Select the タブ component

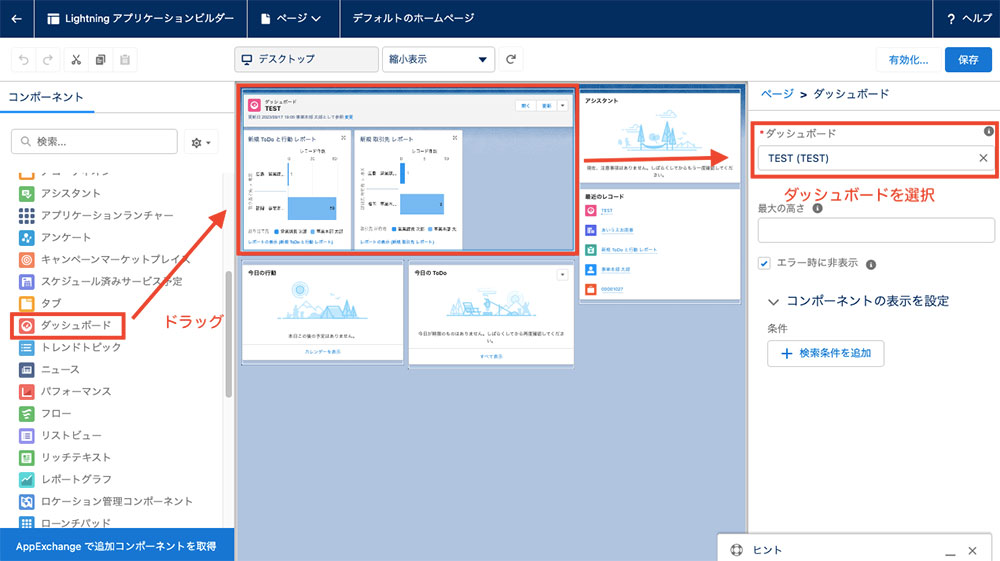pyautogui.click(x=41, y=303)
